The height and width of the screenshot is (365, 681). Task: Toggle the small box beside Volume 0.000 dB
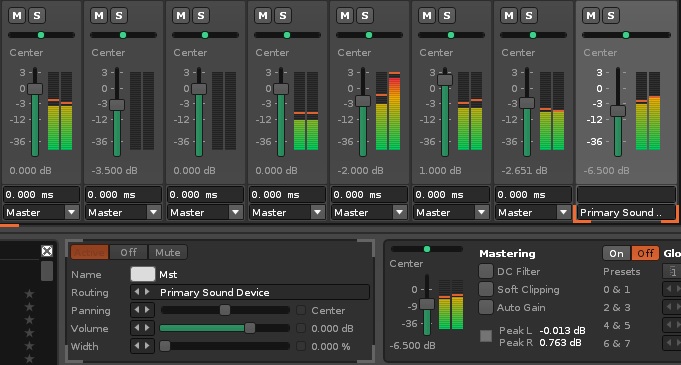point(301,328)
